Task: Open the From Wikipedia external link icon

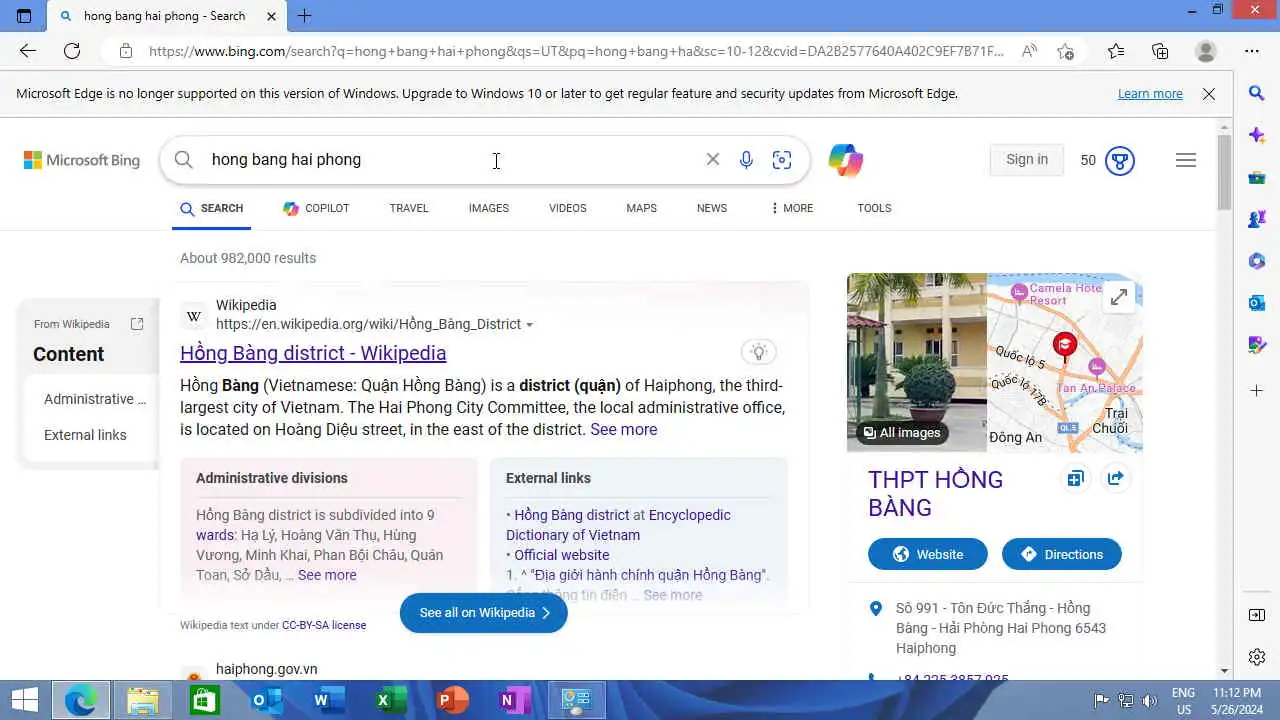Action: pos(137,324)
